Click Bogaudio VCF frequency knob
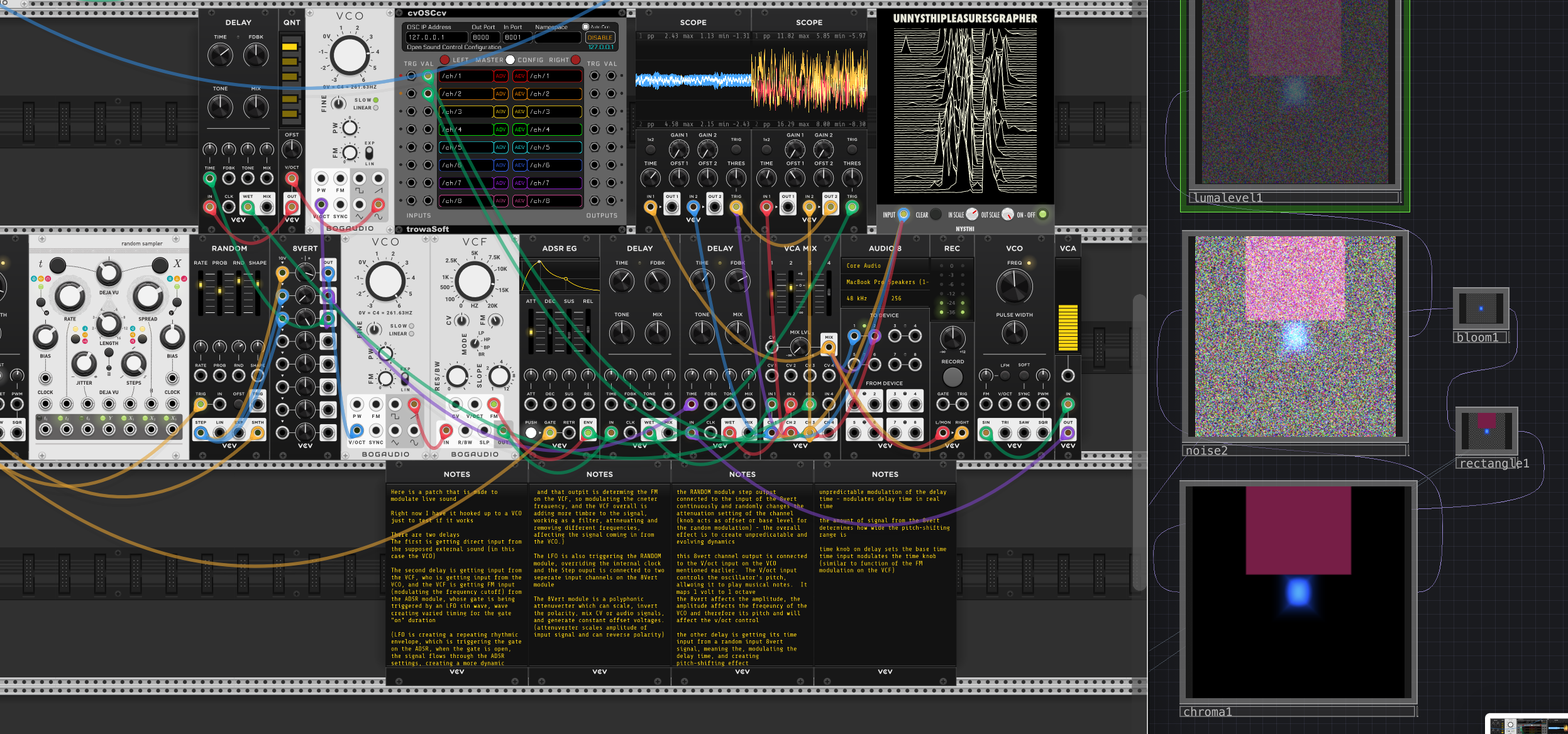 (473, 281)
